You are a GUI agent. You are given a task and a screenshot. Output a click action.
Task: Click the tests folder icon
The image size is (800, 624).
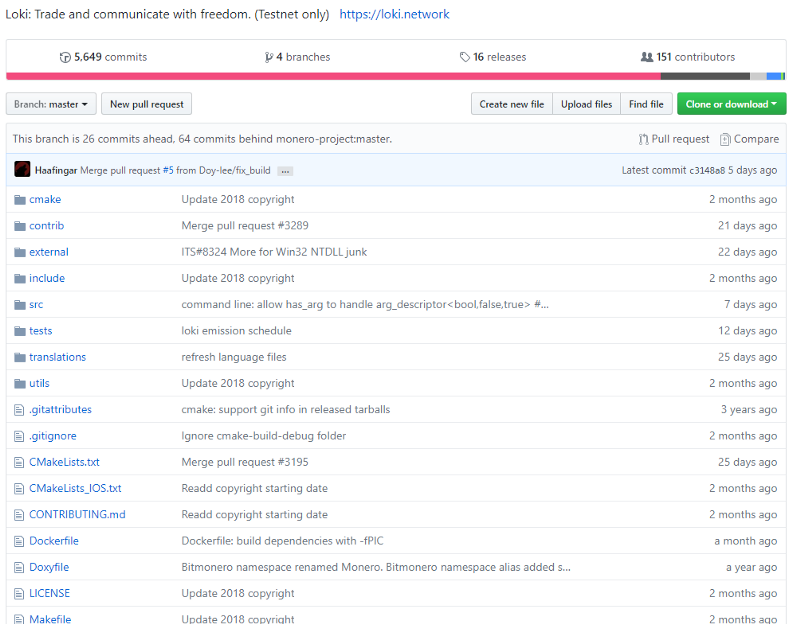point(20,331)
